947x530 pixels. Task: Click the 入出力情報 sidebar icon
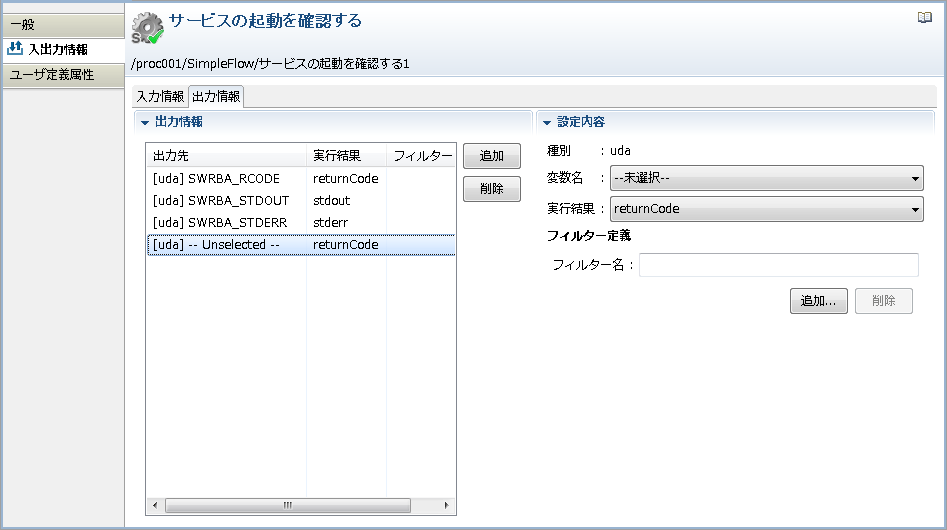click(15, 49)
